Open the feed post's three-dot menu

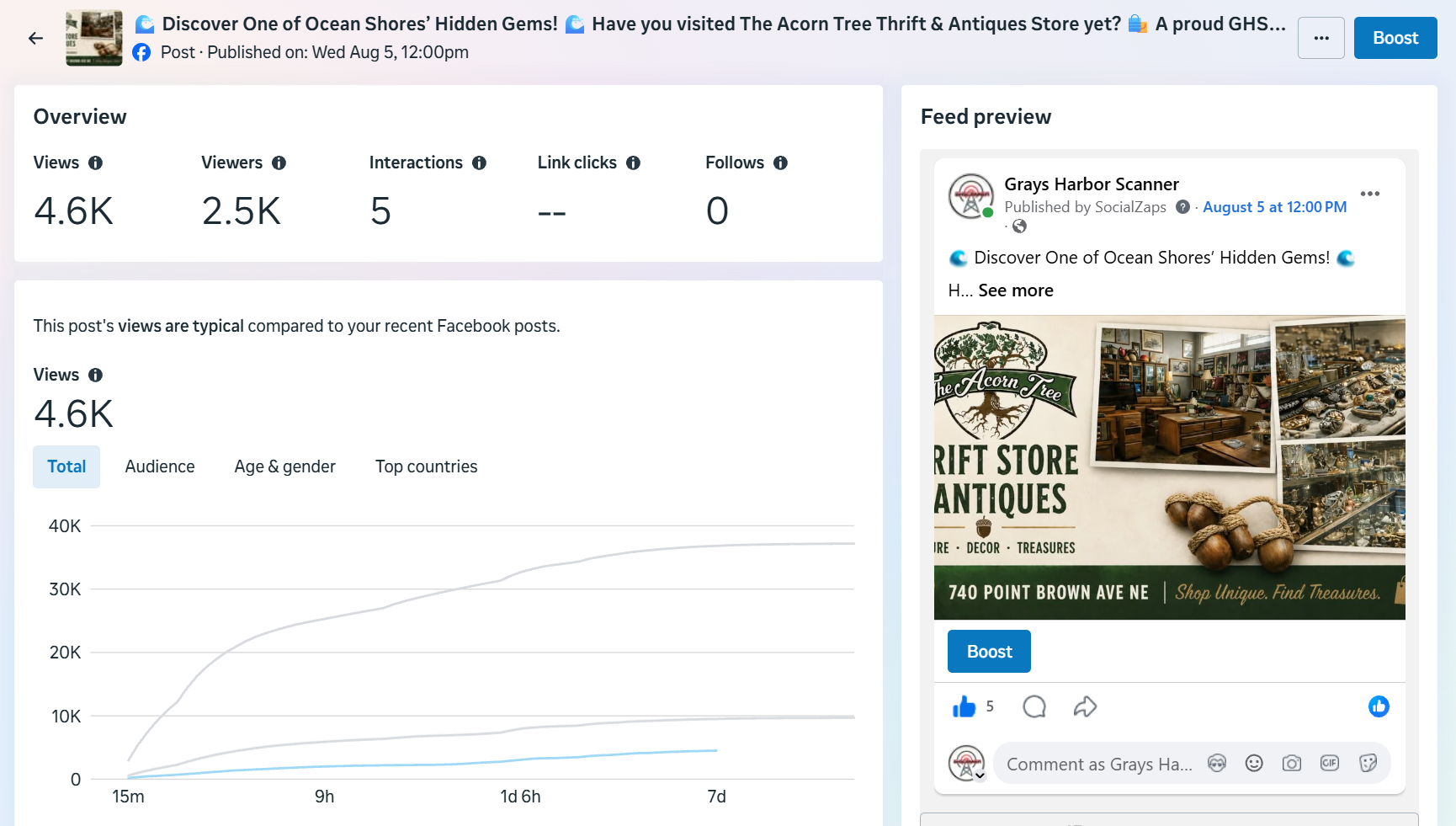[x=1370, y=194]
